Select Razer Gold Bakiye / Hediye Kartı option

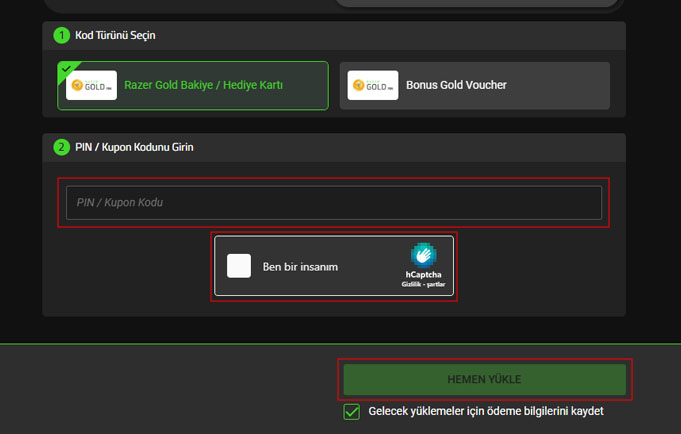193,86
